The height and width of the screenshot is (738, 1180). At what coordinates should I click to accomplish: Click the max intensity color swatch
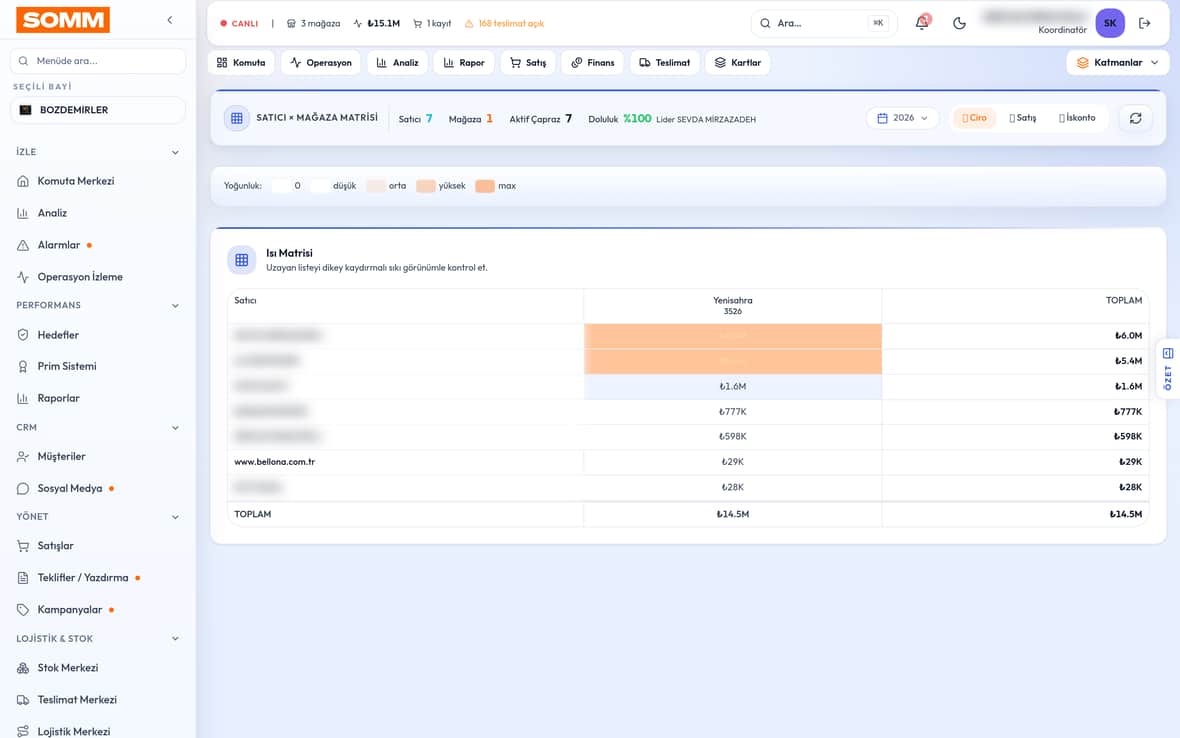(485, 186)
